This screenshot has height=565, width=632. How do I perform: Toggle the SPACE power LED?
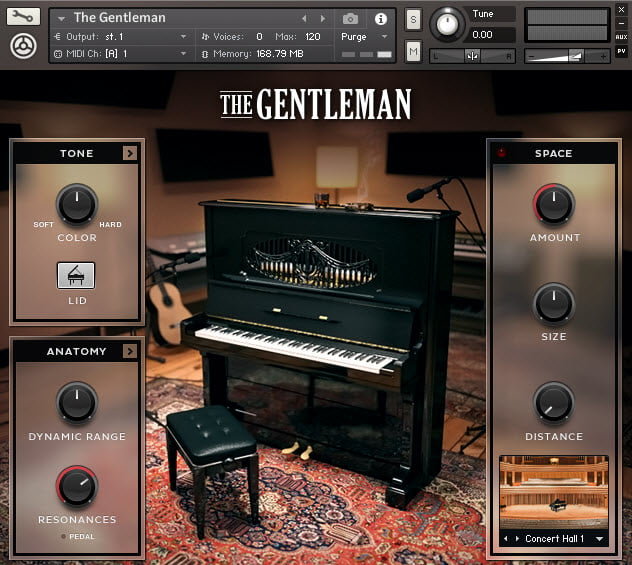pos(501,153)
